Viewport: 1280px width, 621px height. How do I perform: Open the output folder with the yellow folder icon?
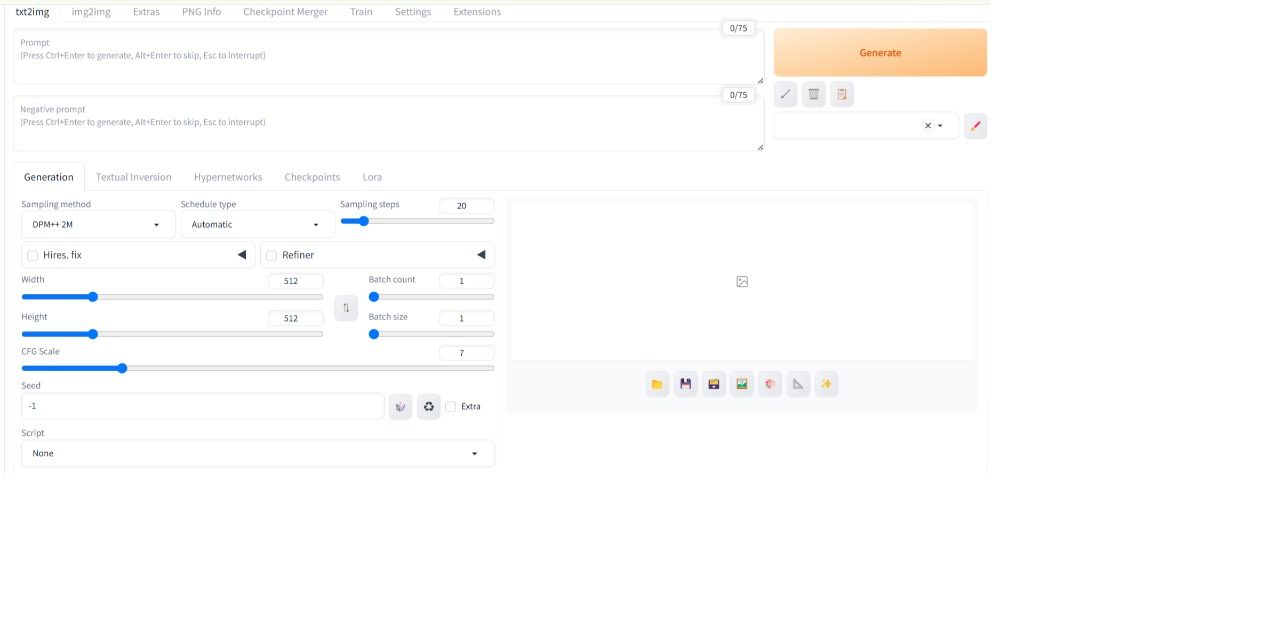[x=657, y=384]
